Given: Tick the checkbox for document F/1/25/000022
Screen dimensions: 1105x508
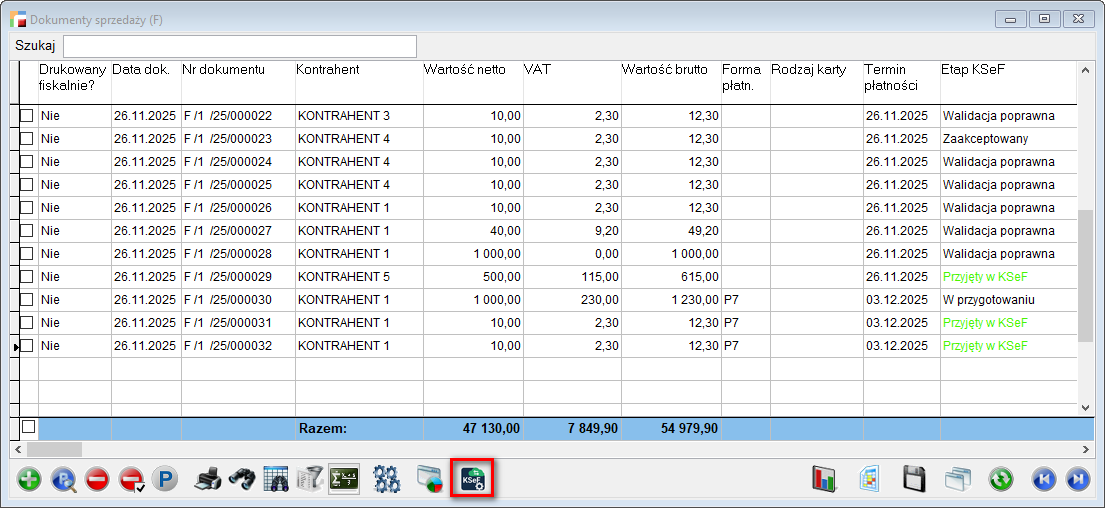Looking at the screenshot, I should pos(27,116).
